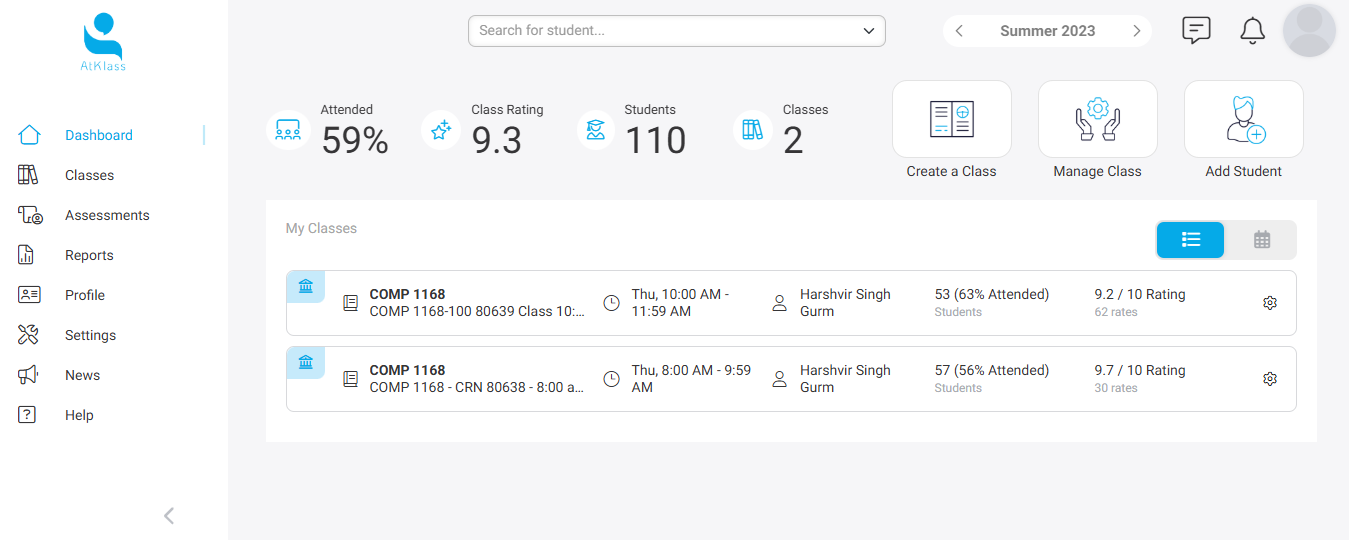Image resolution: width=1349 pixels, height=540 pixels.
Task: Switch to calendar view of classes
Action: tap(1261, 240)
